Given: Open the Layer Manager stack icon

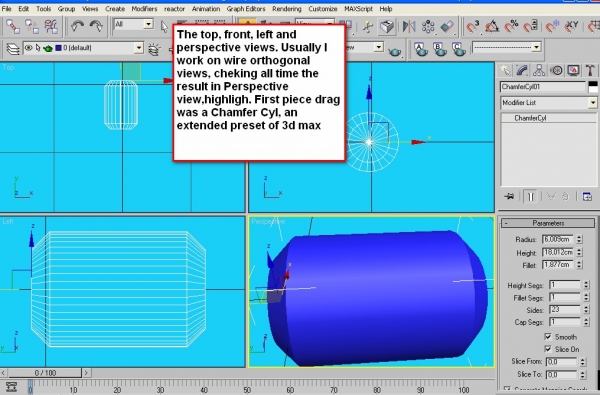Looking at the screenshot, I should (13, 49).
